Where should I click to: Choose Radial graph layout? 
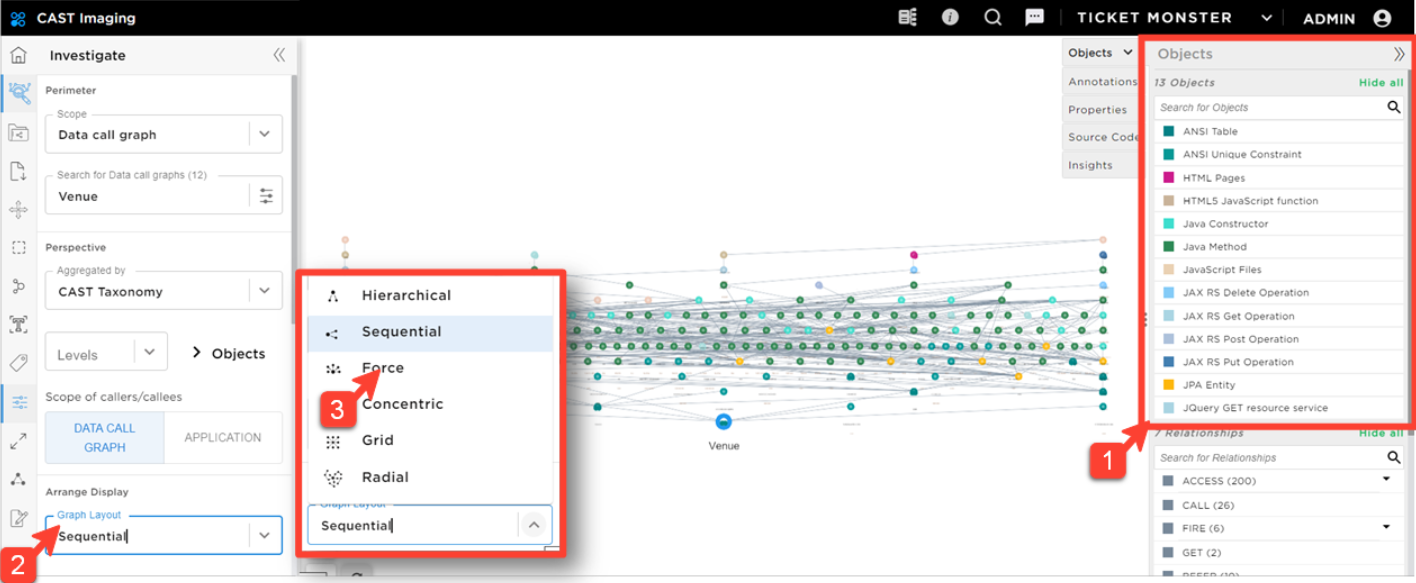point(430,477)
